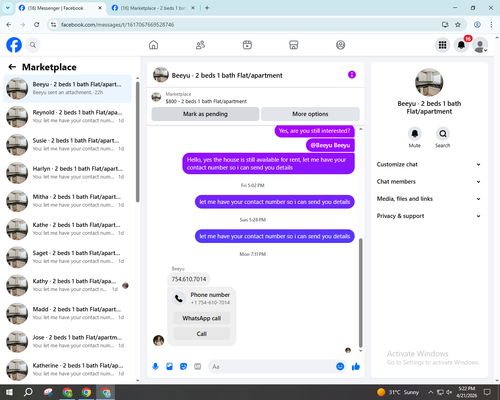Click the listing thumbnail in right panel
This screenshot has height=400, width=500.
pyautogui.click(x=429, y=82)
